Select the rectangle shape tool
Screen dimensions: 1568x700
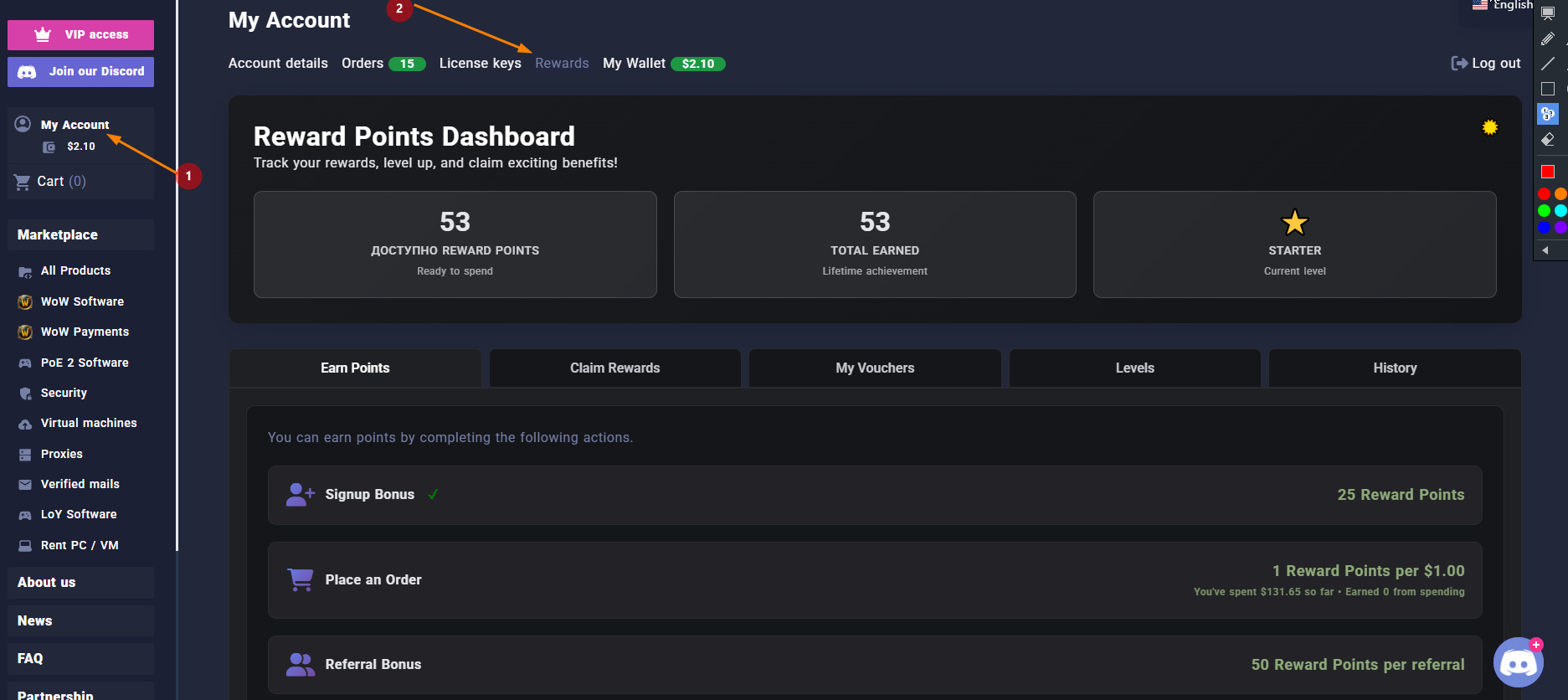point(1548,89)
